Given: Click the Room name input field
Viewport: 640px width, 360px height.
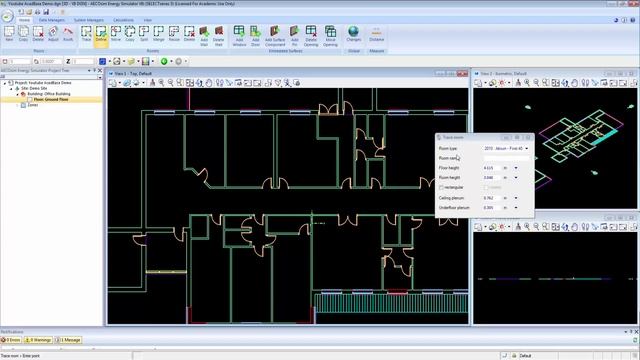Looking at the screenshot, I should click(506, 158).
